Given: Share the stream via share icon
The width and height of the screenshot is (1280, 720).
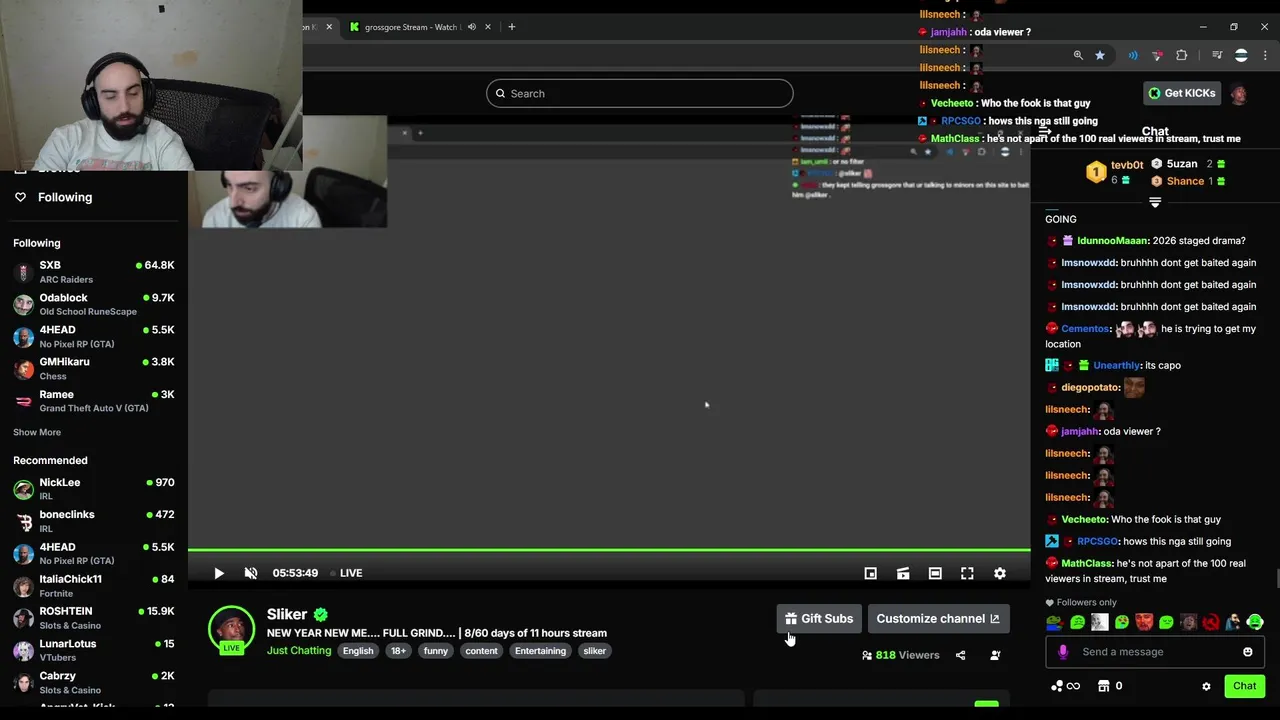Looking at the screenshot, I should pos(960,655).
